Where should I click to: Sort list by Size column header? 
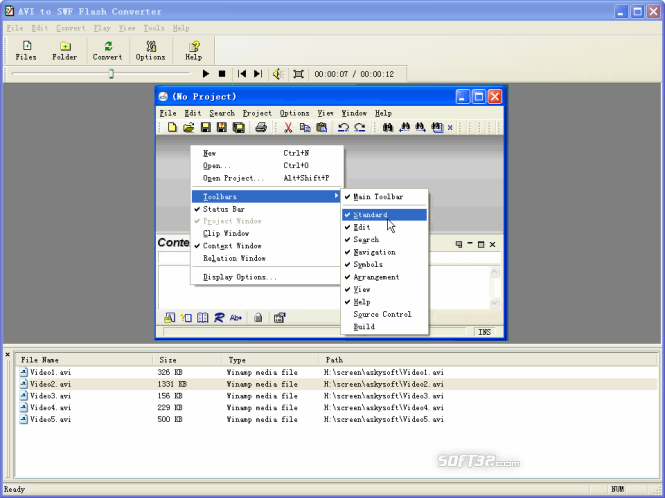tap(187, 360)
